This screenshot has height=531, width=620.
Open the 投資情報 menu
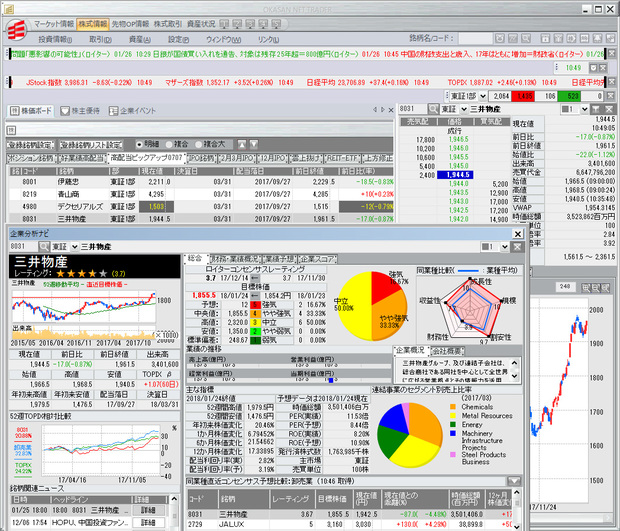tap(55, 40)
